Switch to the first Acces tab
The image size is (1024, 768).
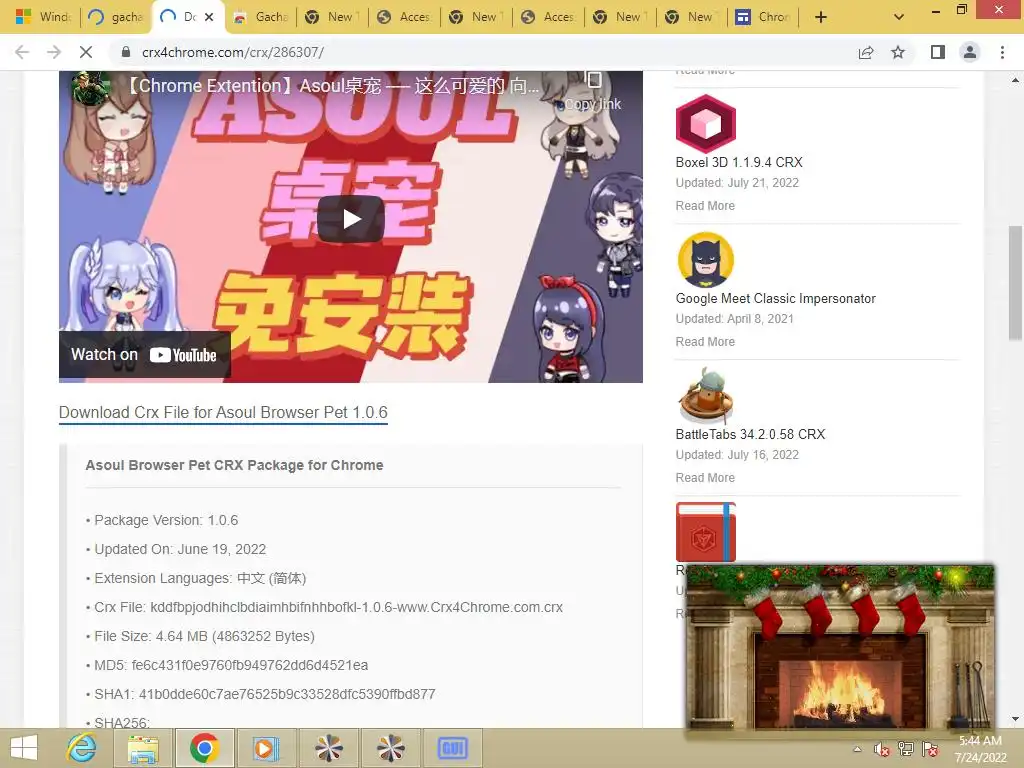(404, 17)
